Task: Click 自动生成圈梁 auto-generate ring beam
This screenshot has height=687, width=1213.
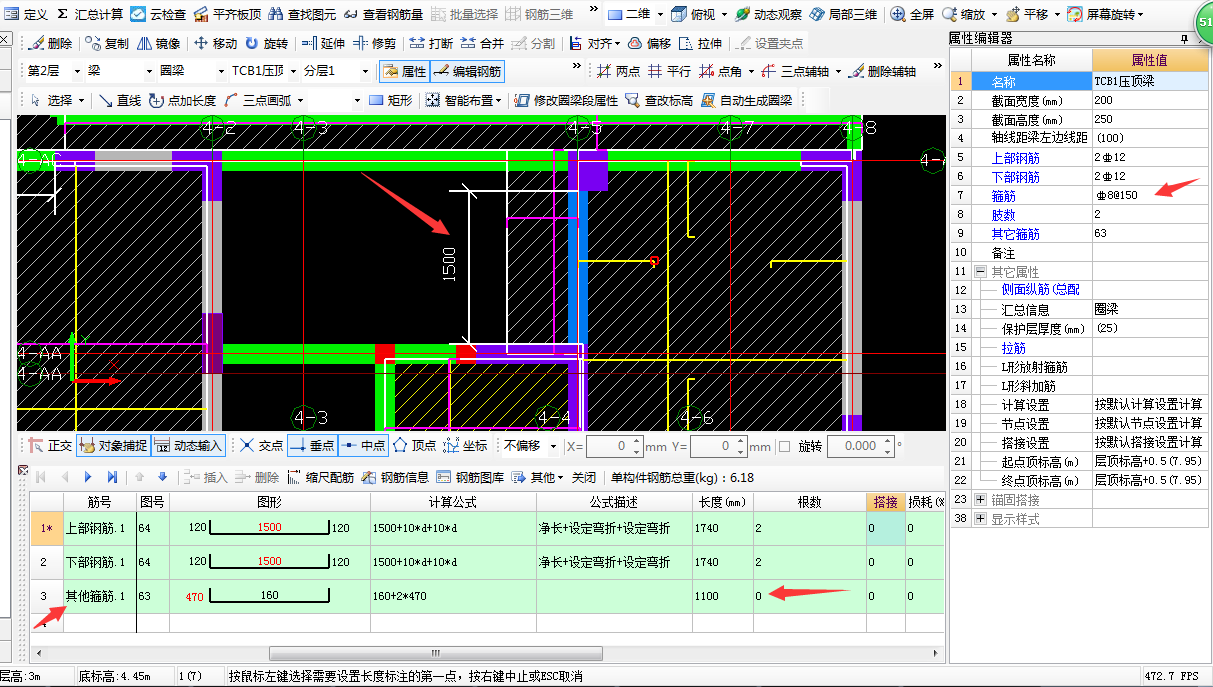Action: coord(747,100)
